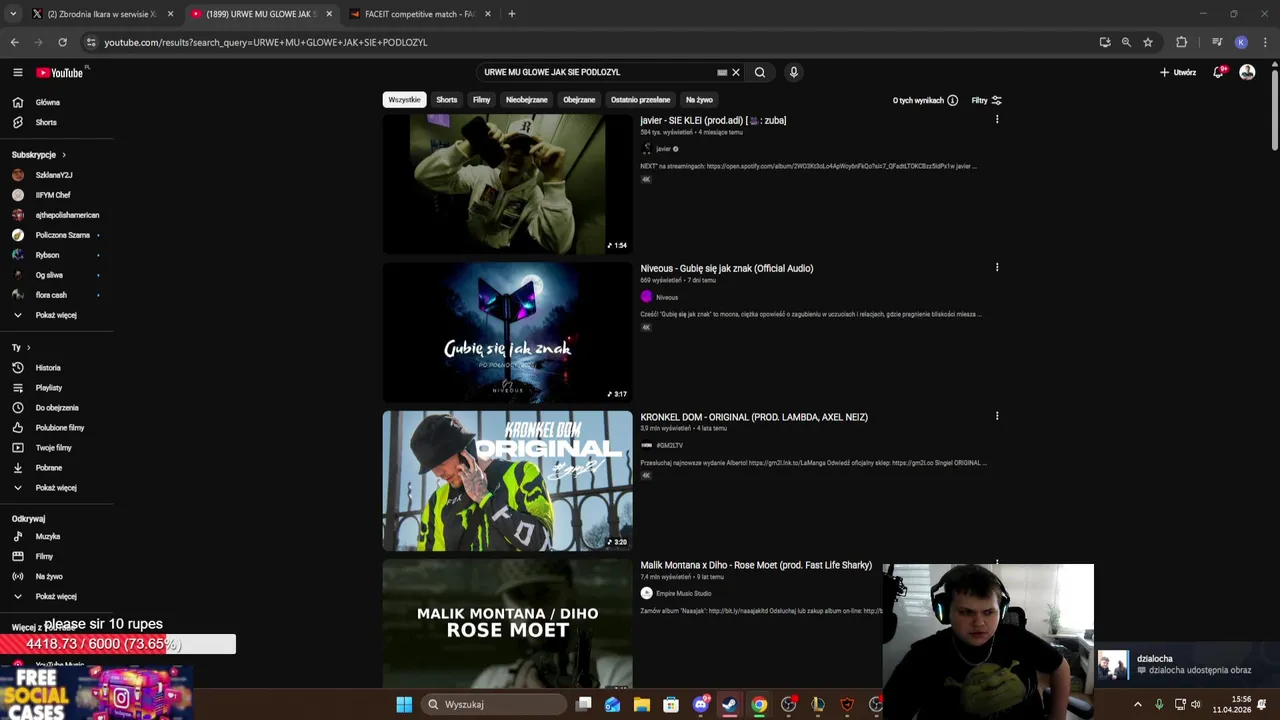The width and height of the screenshot is (1280, 720).
Task: Open Do obejrzenia watch later
Action: [x=56, y=408]
